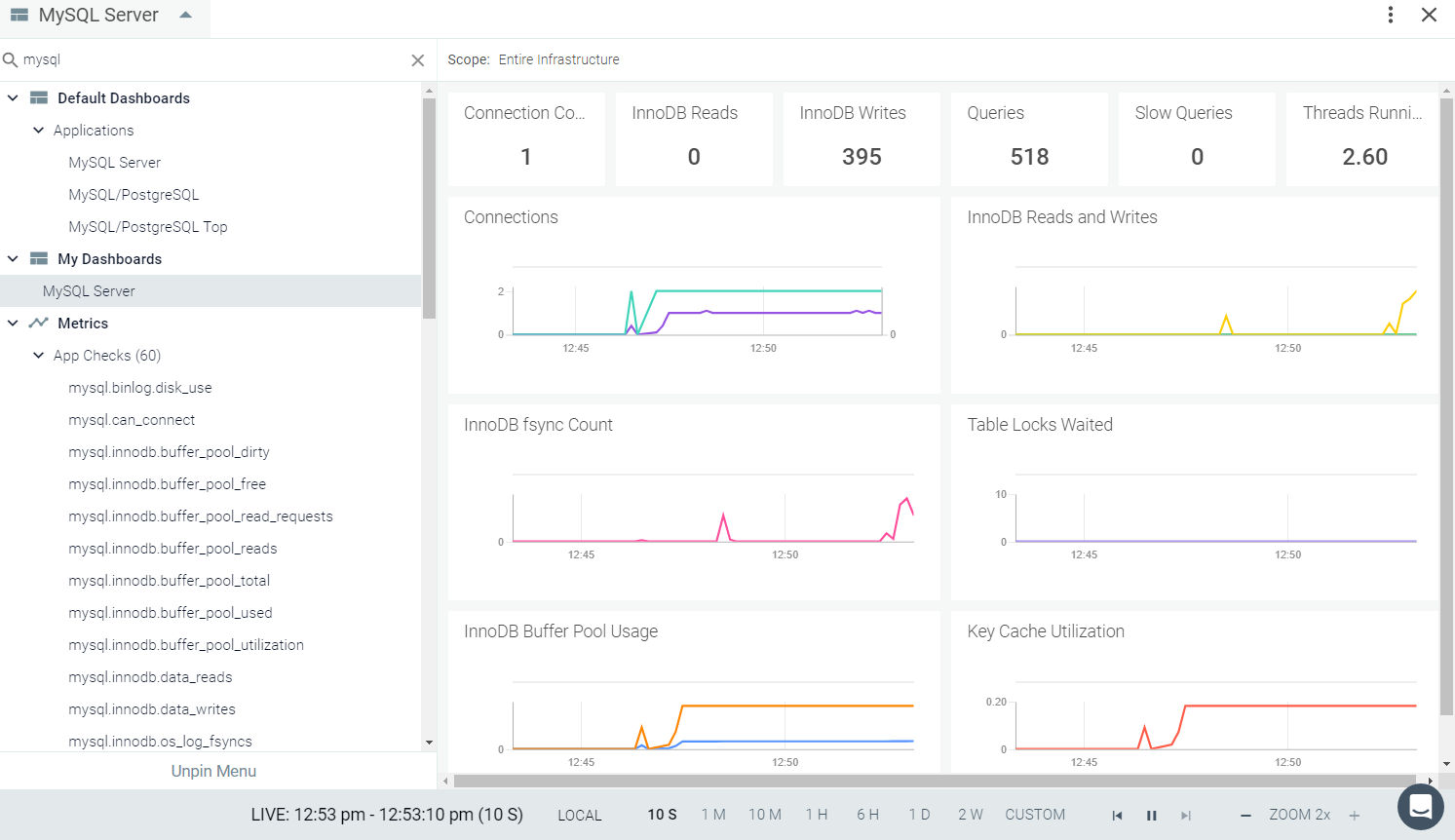Image resolution: width=1455 pixels, height=840 pixels.
Task: Select the mysql.can_connect metric
Action: click(132, 419)
